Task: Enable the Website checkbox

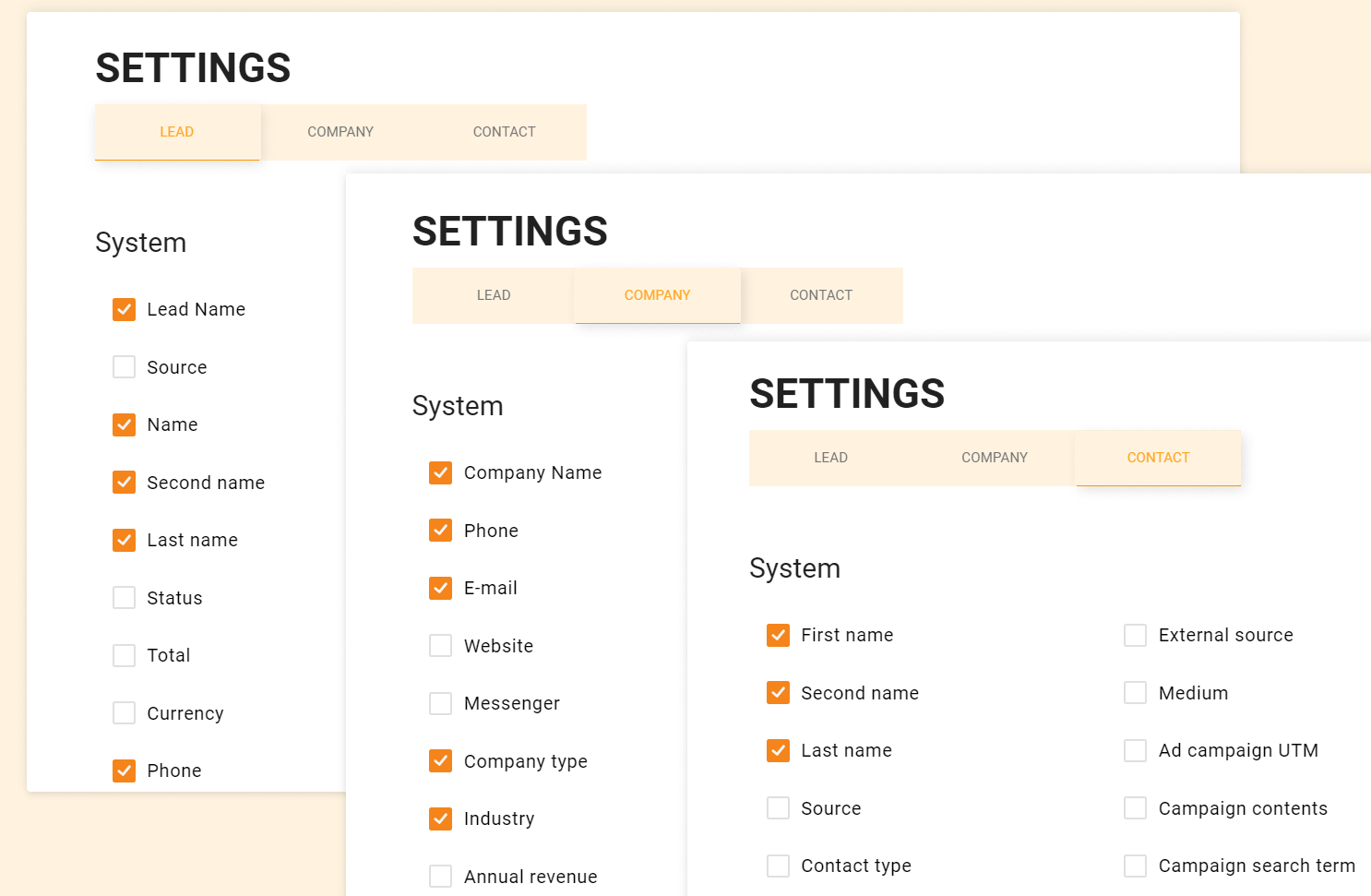Action: [x=441, y=646]
